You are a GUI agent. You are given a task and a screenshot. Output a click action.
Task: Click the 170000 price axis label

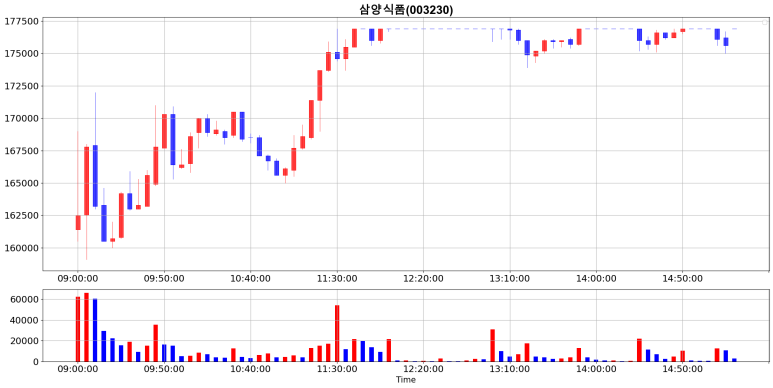20,118
